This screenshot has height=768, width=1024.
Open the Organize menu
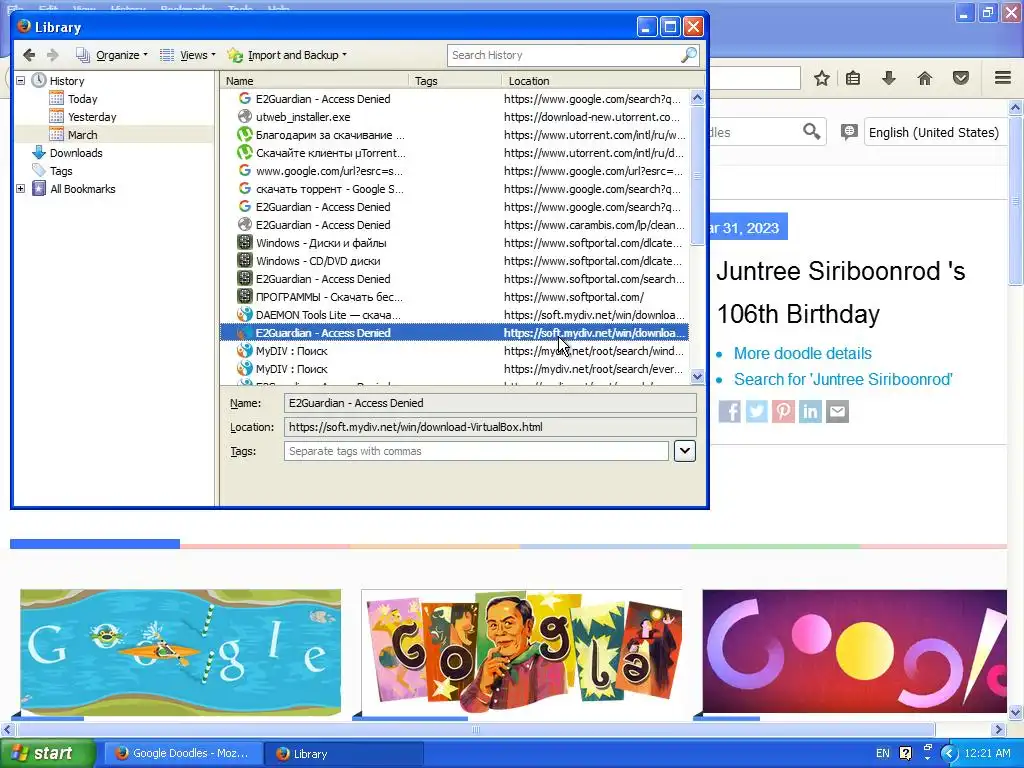[112, 55]
